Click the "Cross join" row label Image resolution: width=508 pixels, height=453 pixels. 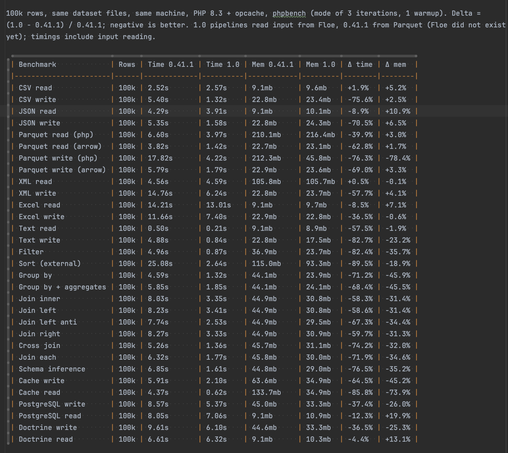pos(39,345)
